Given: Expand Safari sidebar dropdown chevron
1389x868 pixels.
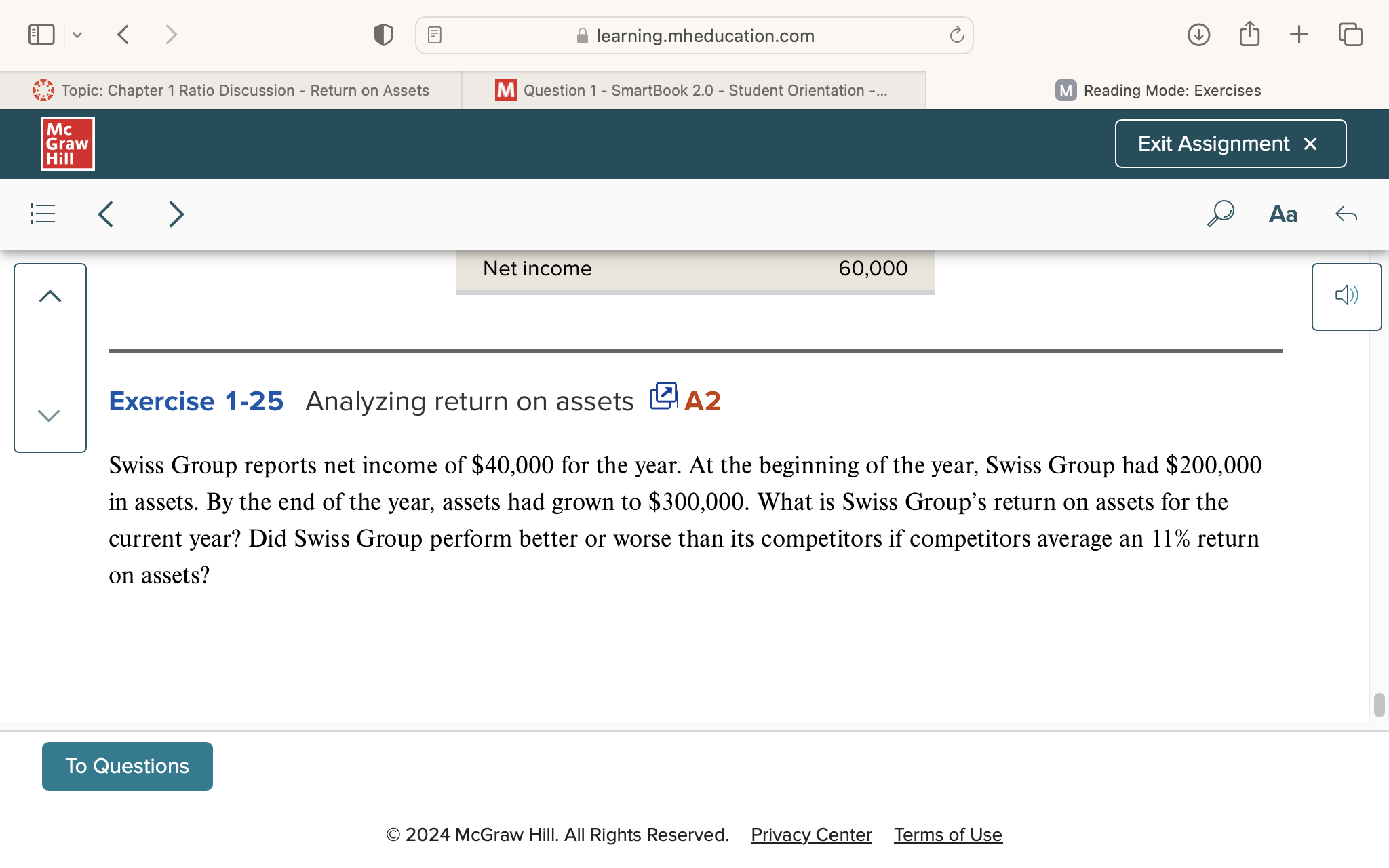Looking at the screenshot, I should click(x=77, y=35).
